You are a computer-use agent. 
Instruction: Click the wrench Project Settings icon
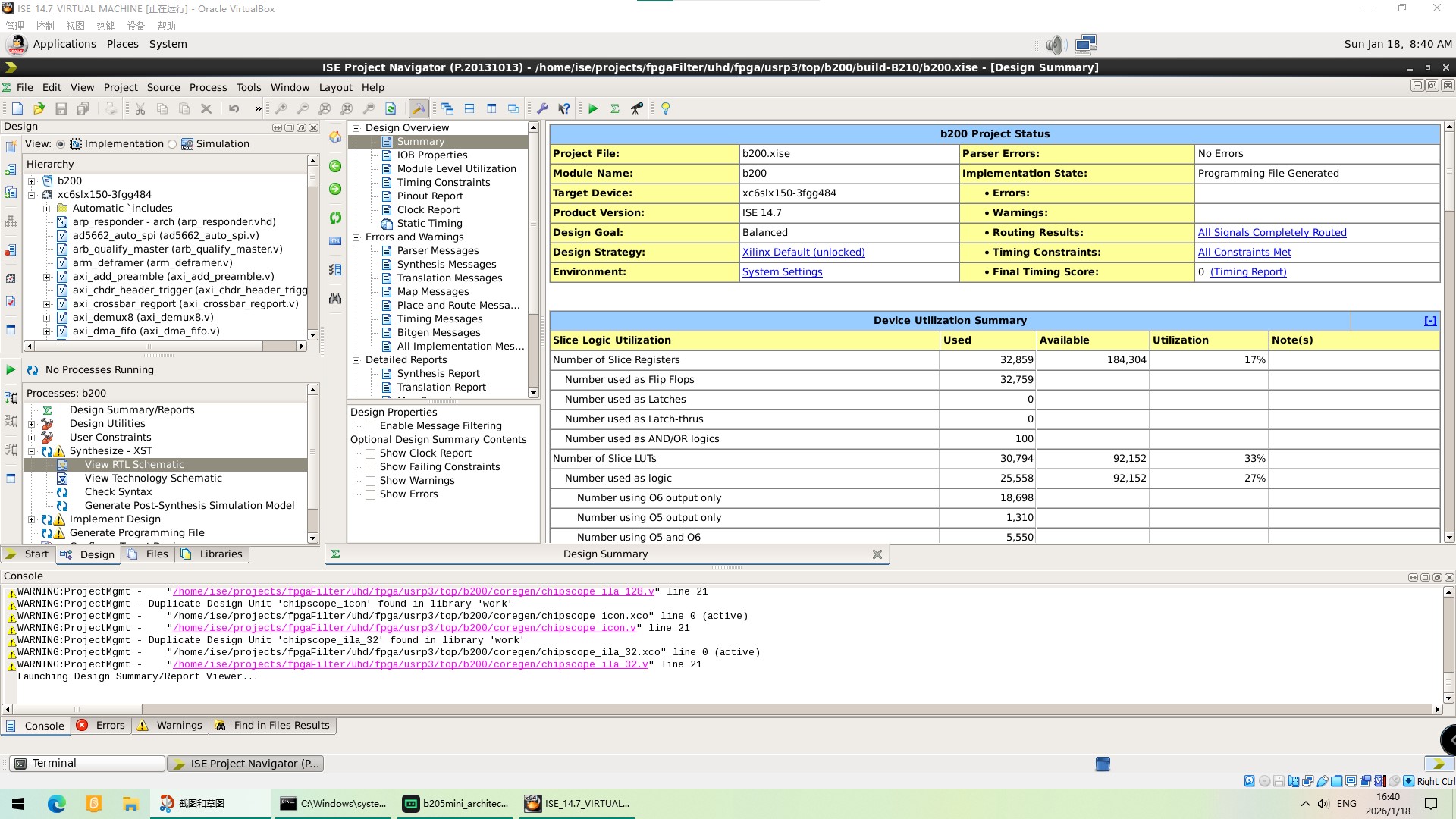542,108
